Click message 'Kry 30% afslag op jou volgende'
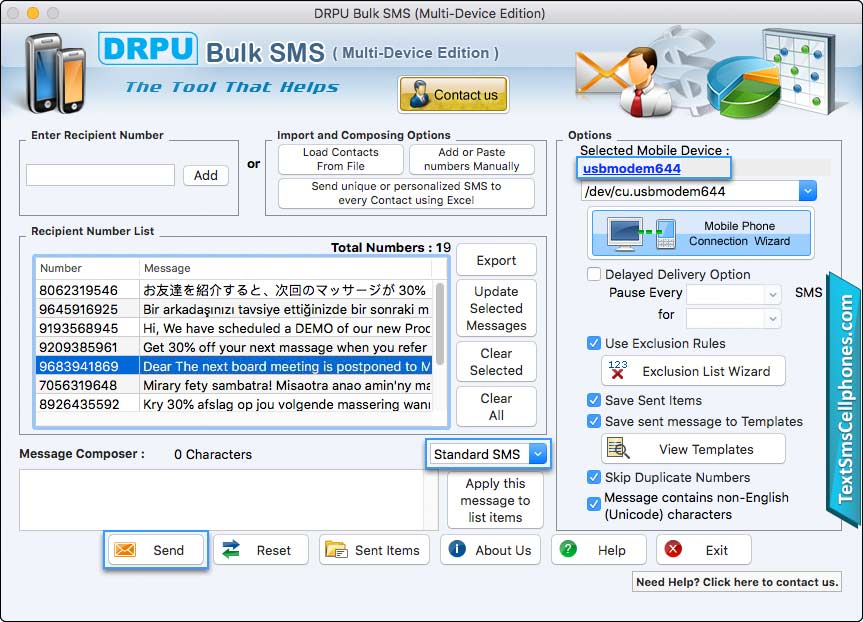 (x=286, y=405)
